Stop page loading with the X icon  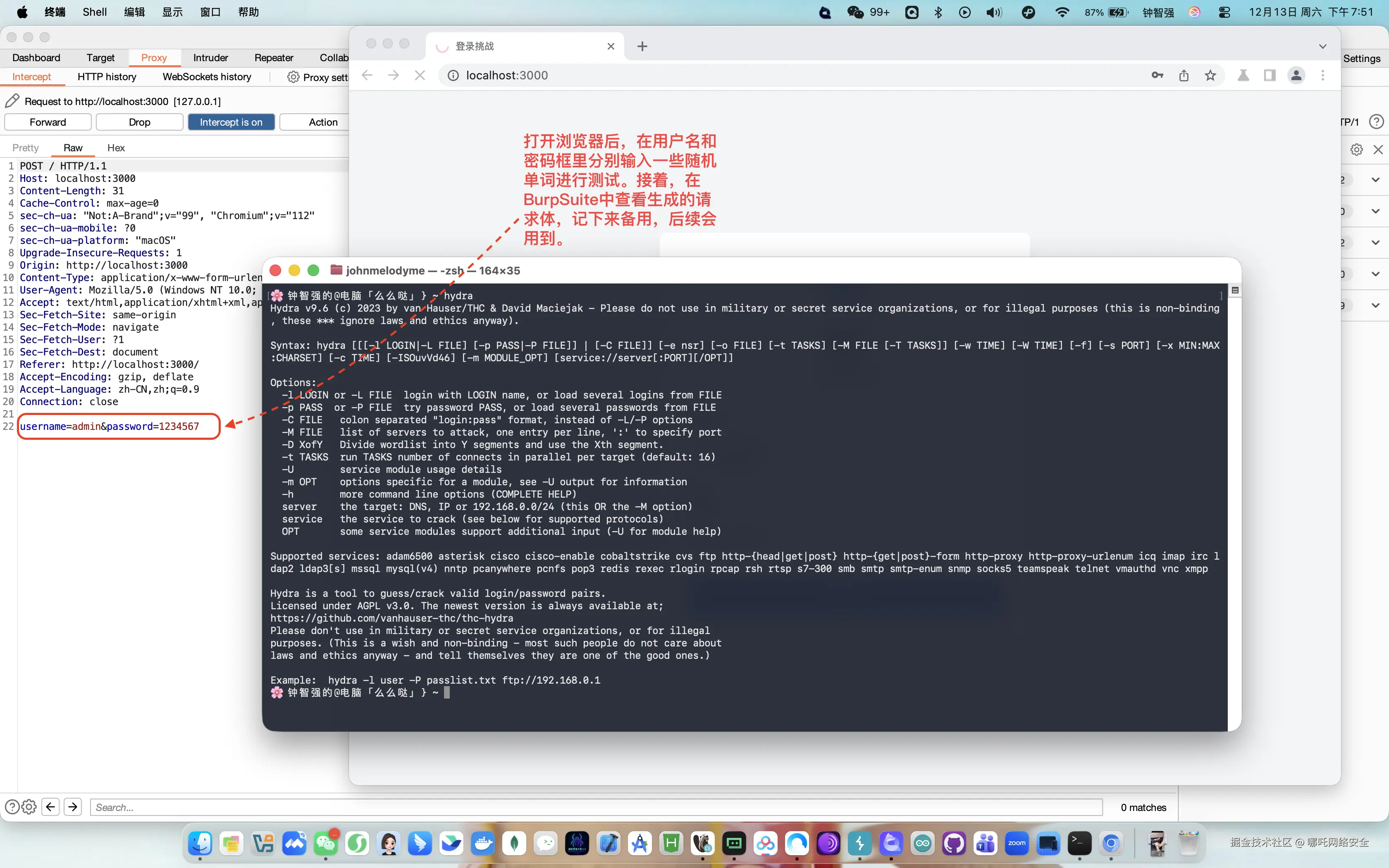point(420,75)
